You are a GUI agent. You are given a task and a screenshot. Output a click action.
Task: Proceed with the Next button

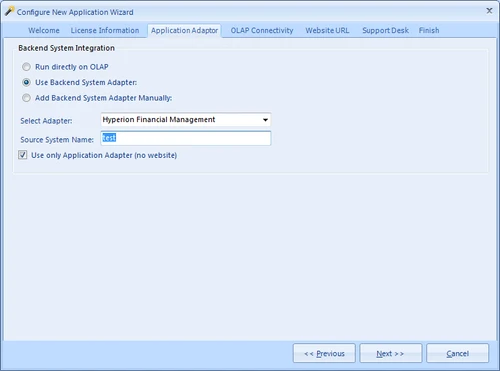pyautogui.click(x=391, y=353)
